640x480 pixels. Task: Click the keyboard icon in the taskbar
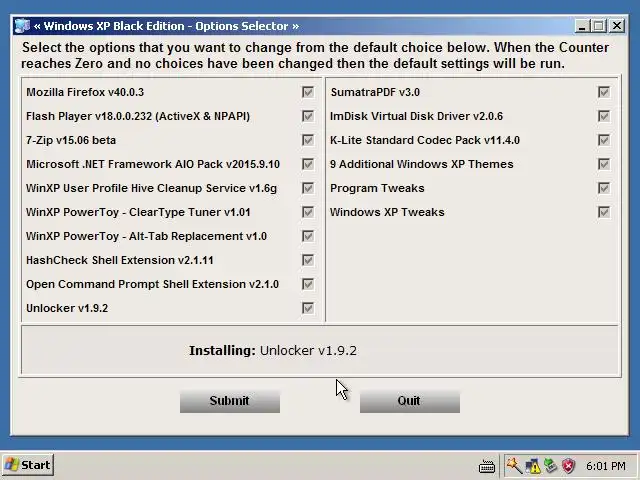point(487,466)
